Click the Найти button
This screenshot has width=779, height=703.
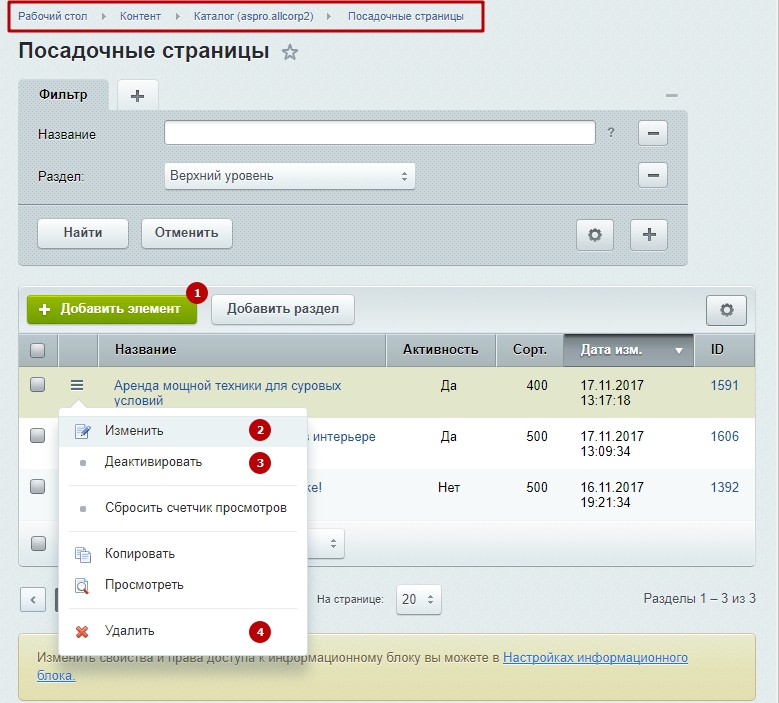point(83,233)
